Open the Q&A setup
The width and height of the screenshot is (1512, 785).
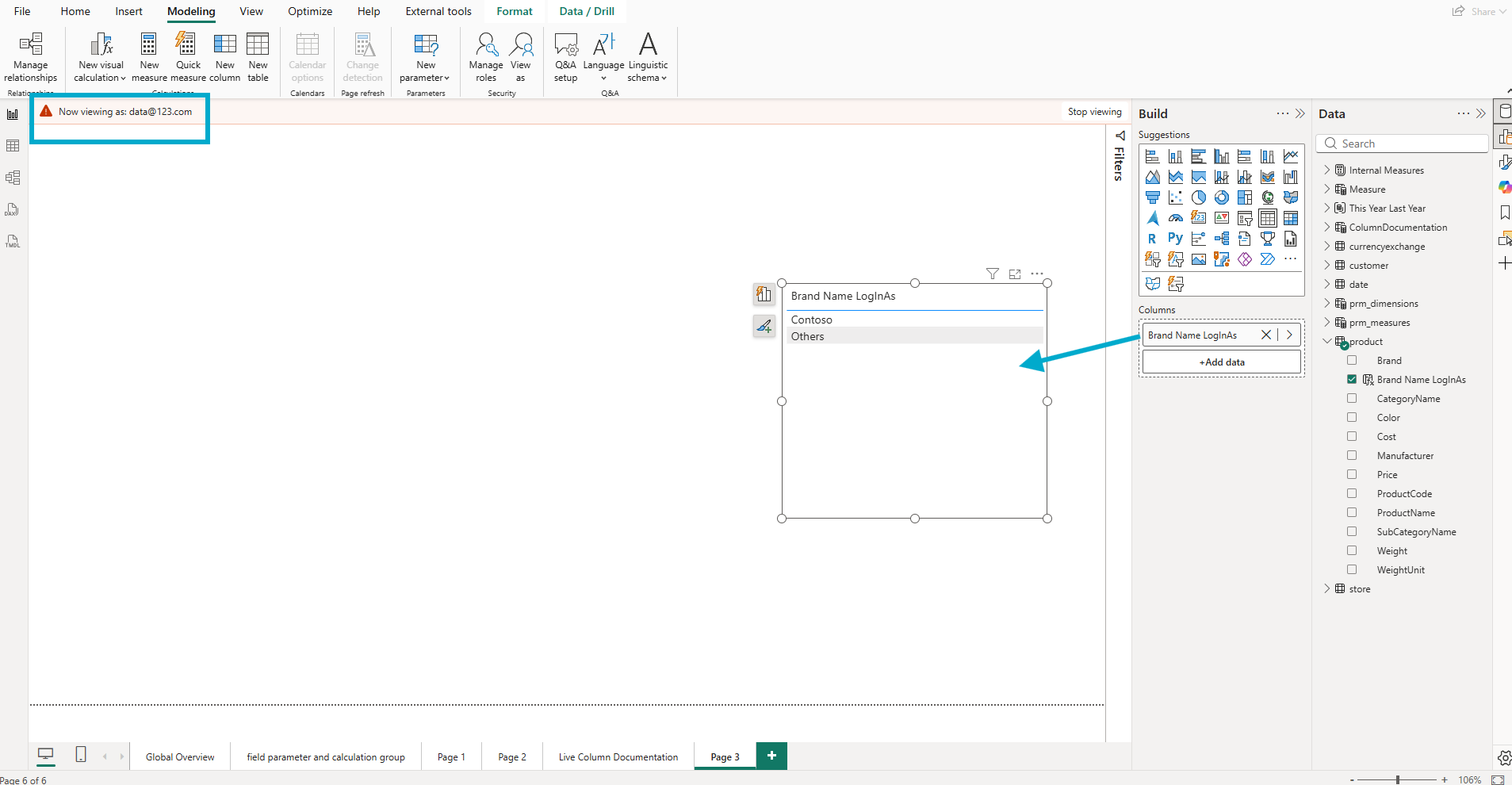565,57
